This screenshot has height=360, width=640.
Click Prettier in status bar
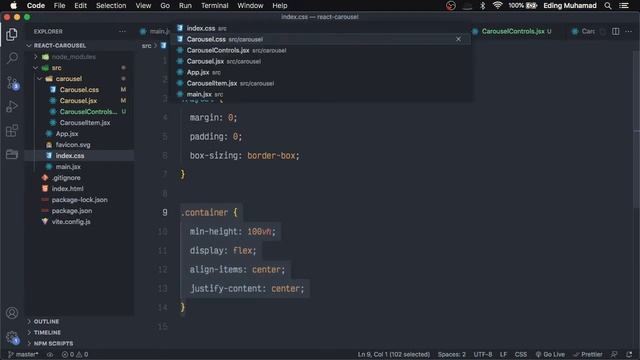(x=588, y=354)
